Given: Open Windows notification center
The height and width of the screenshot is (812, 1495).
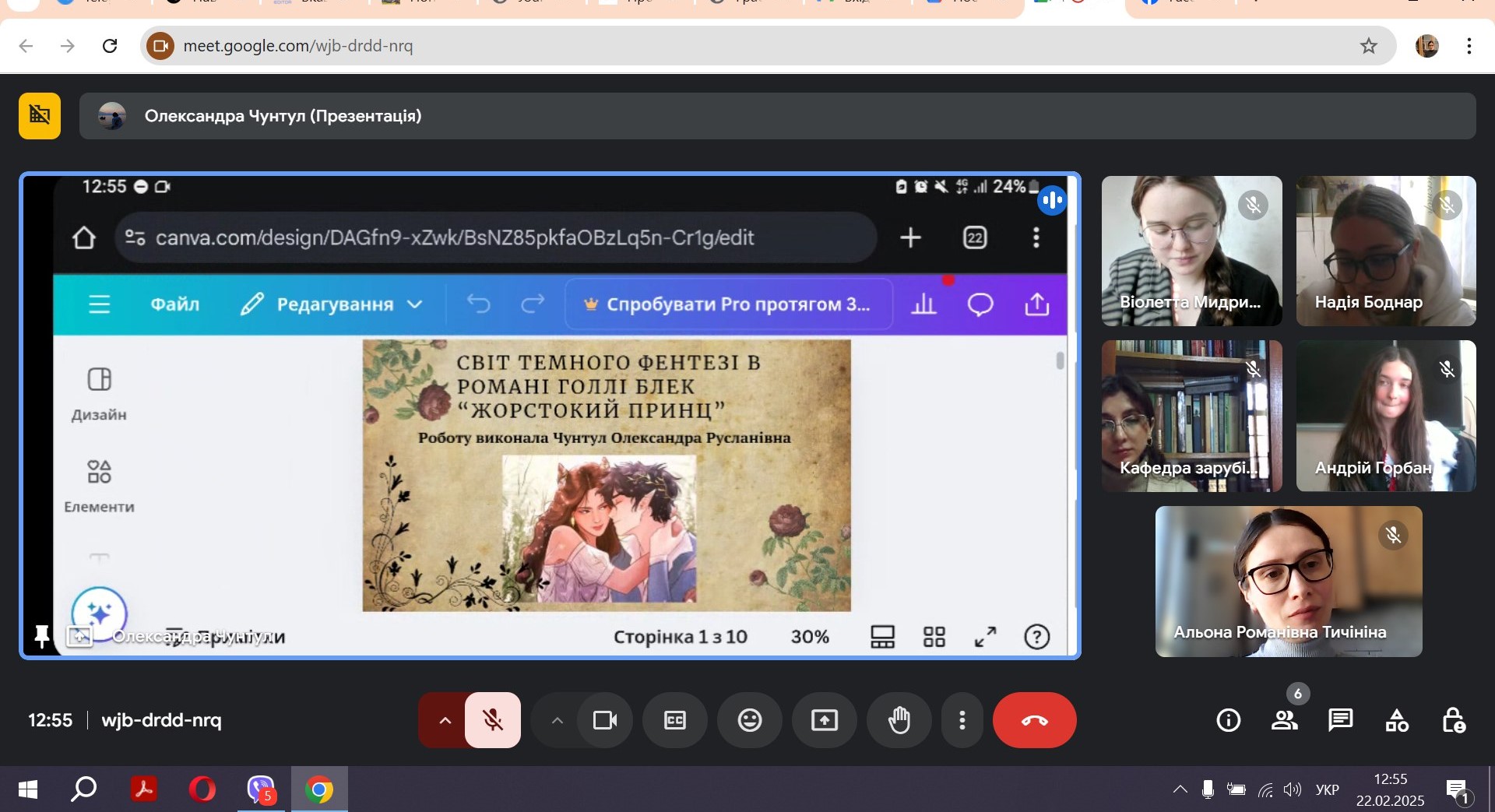Looking at the screenshot, I should [1458, 791].
